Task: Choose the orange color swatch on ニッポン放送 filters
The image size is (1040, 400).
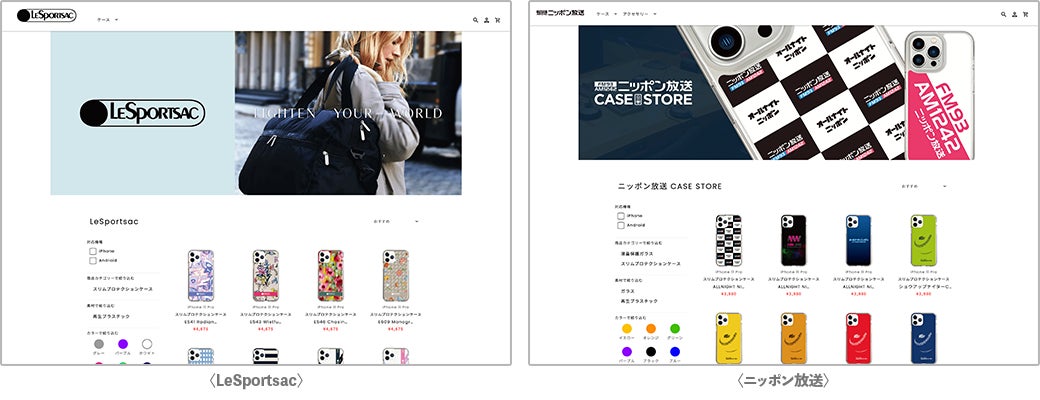Action: point(651,328)
